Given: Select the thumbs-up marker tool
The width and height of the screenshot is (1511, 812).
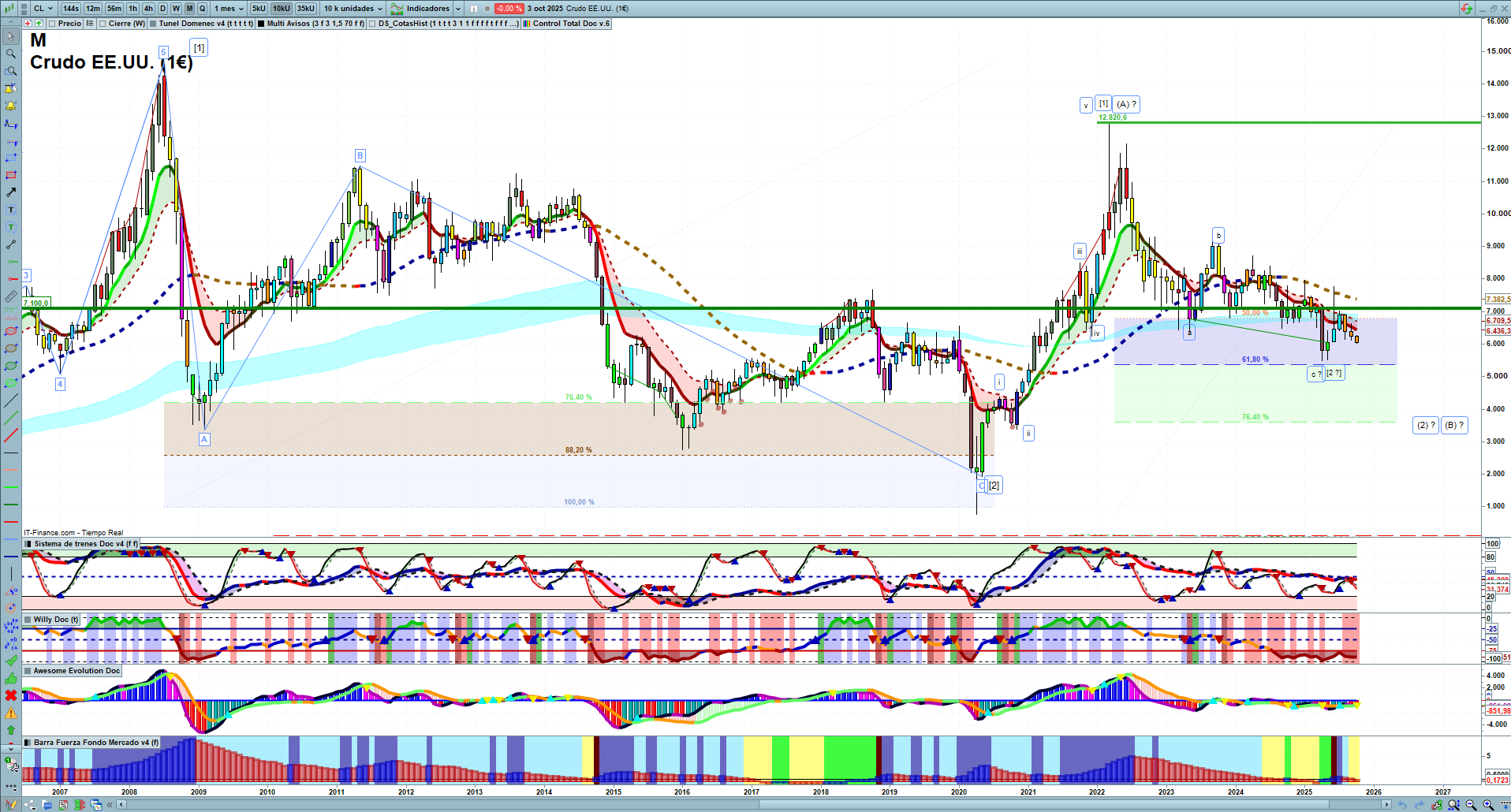Looking at the screenshot, I should click(11, 678).
